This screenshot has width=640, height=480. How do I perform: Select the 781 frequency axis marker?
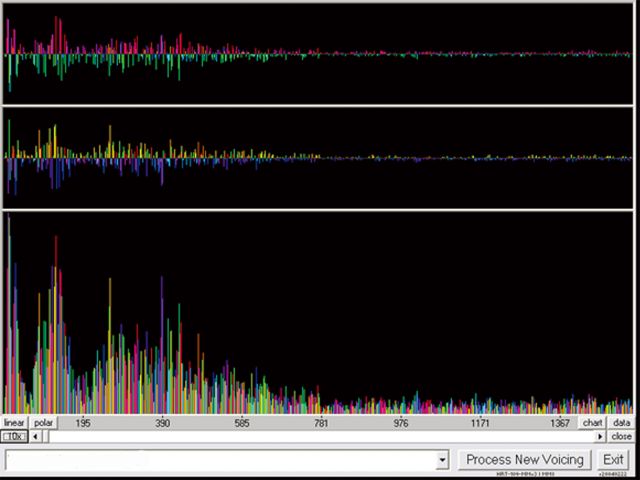tap(321, 423)
